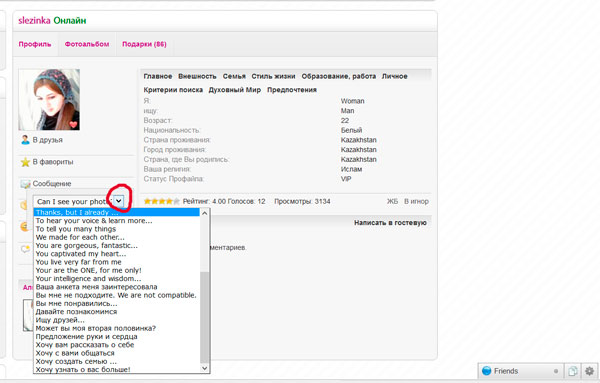Select the Главное section tab

point(158,76)
